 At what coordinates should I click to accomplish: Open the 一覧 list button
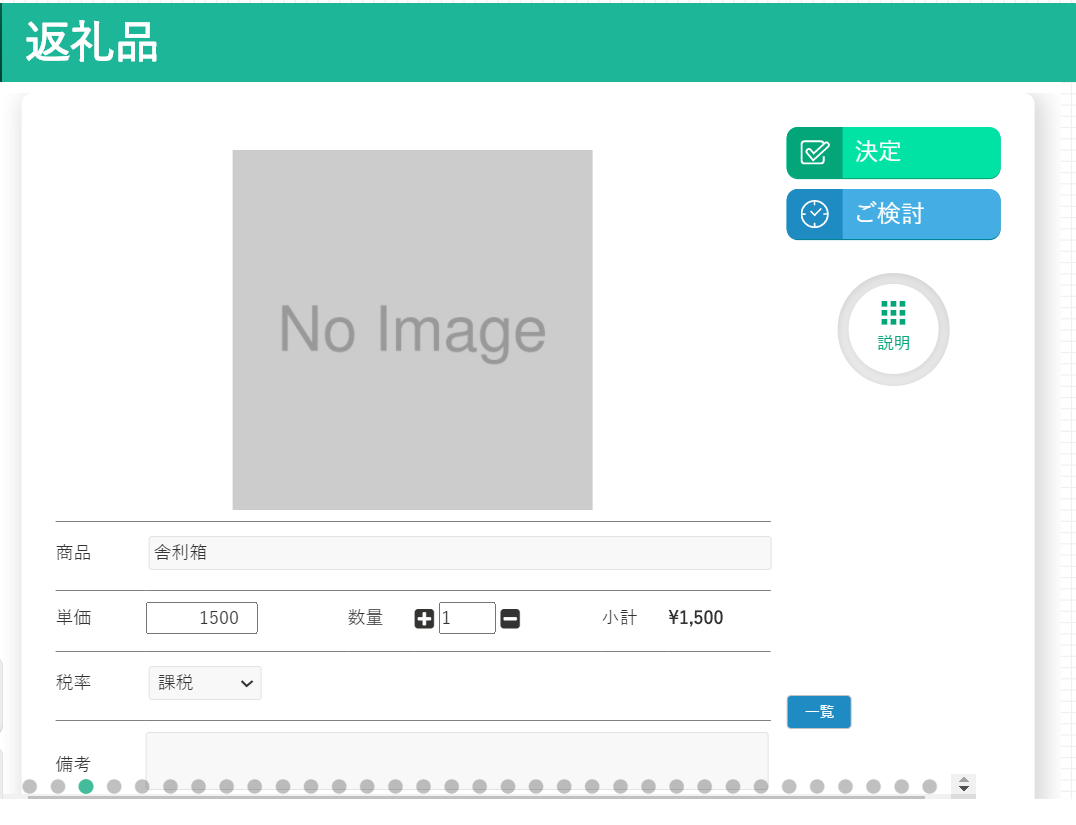(819, 712)
